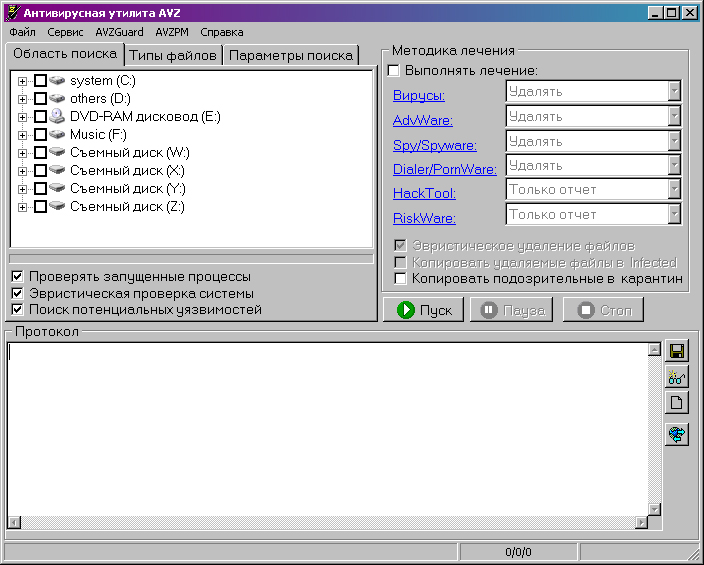This screenshot has height=565, width=704.
Task: Click the protocol scroll up arrow
Action: (x=655, y=350)
